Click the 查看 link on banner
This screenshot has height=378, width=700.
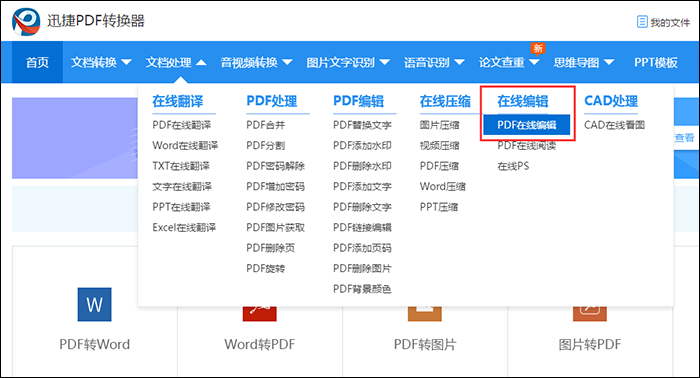click(x=684, y=138)
